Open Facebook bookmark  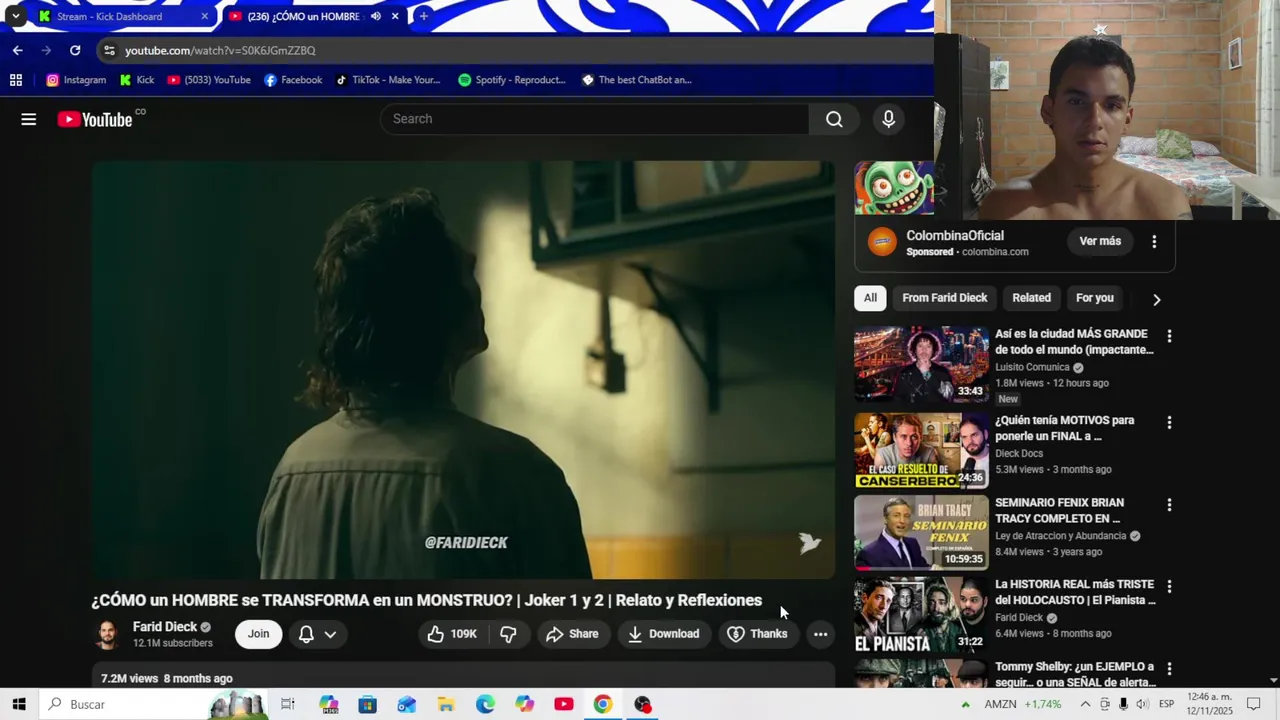coord(293,80)
